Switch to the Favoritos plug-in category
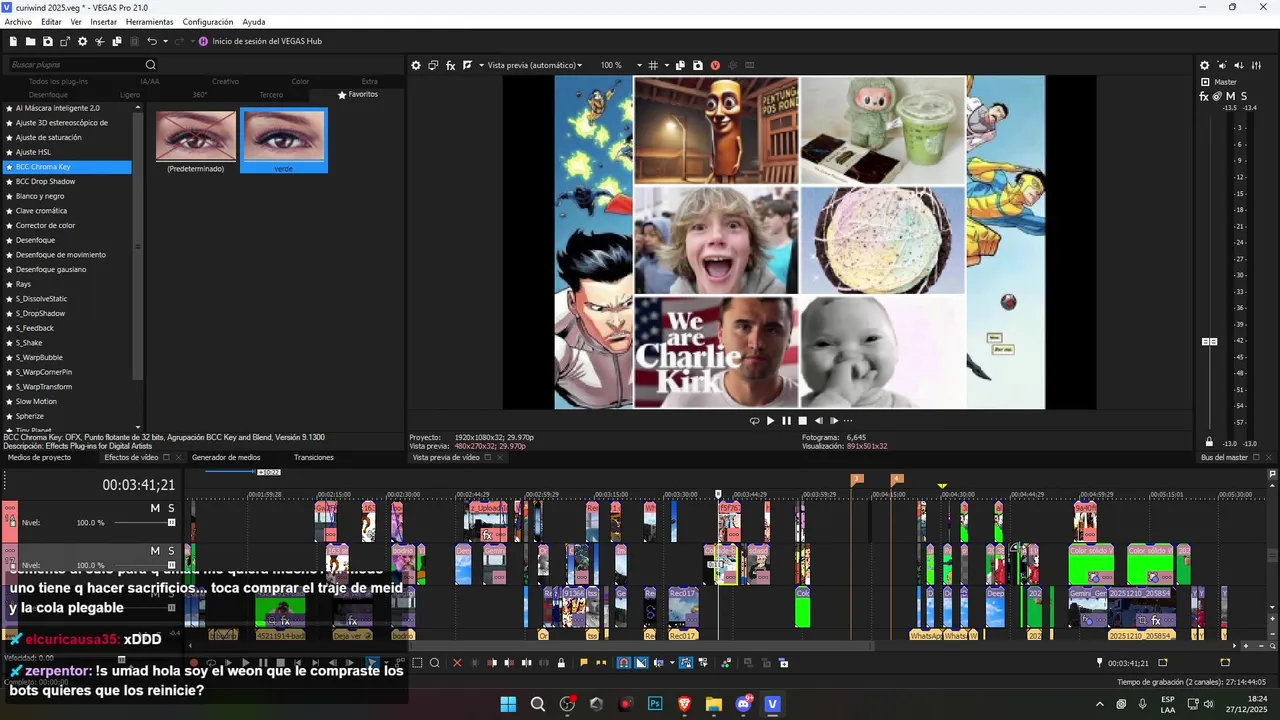Viewport: 1280px width, 720px height. click(358, 95)
